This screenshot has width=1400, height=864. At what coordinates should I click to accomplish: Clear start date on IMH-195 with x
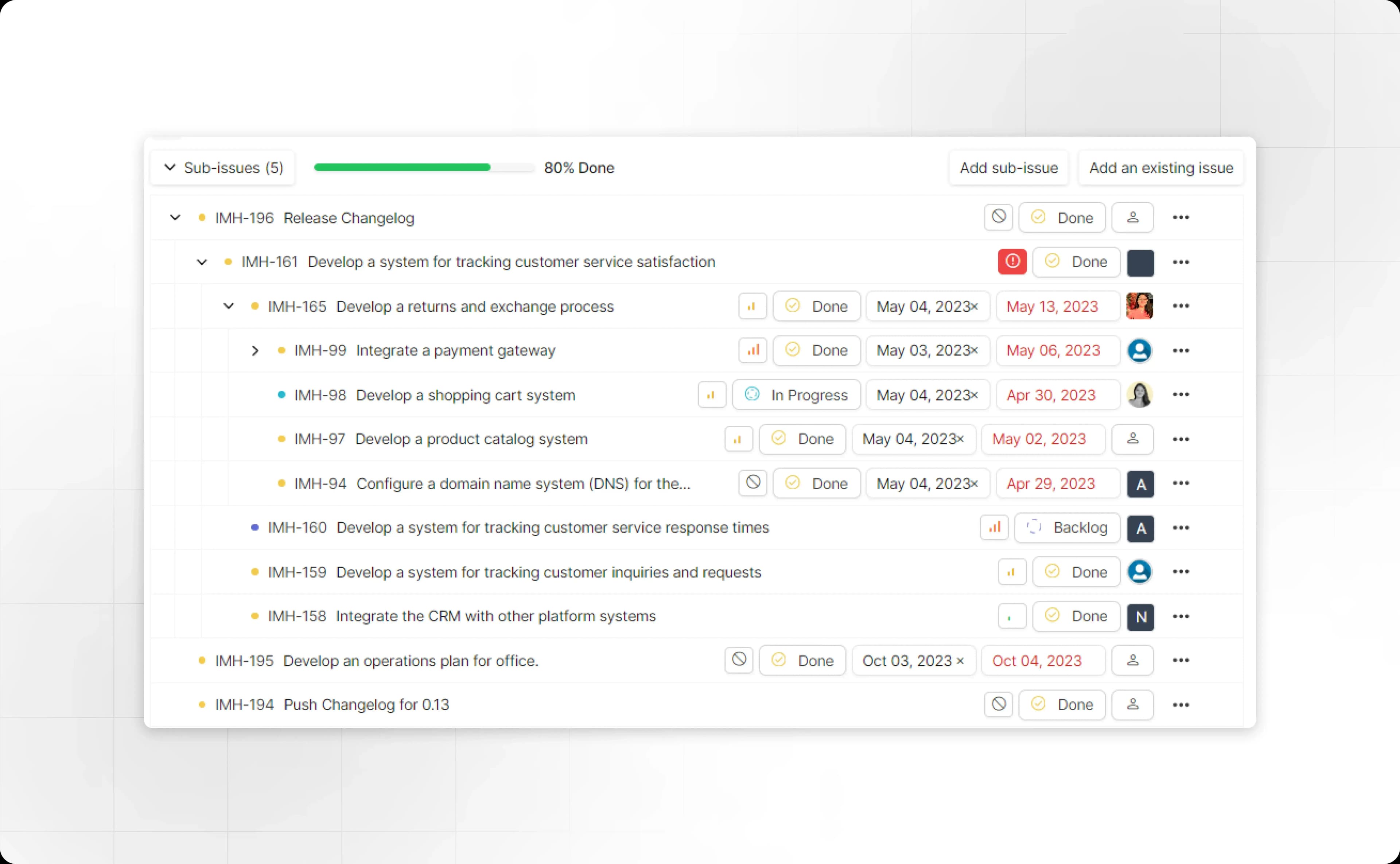coord(960,661)
